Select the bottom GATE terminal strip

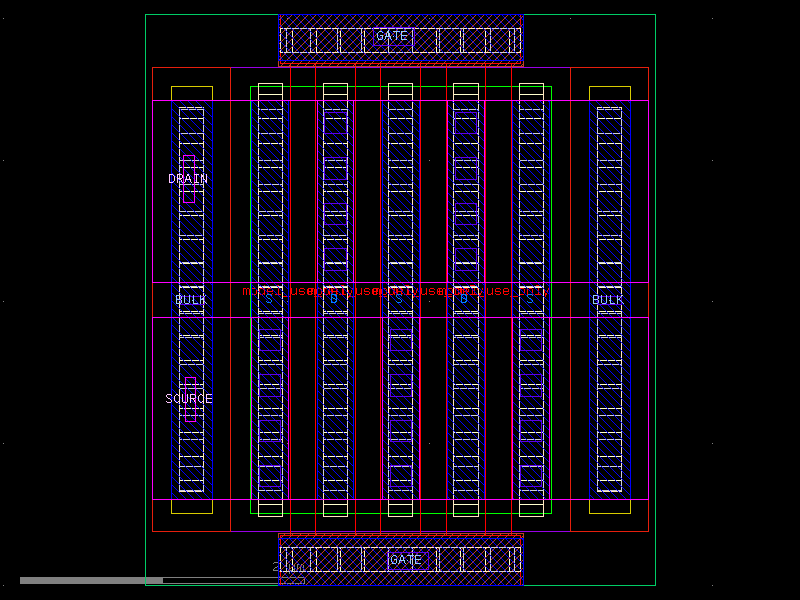(x=400, y=560)
